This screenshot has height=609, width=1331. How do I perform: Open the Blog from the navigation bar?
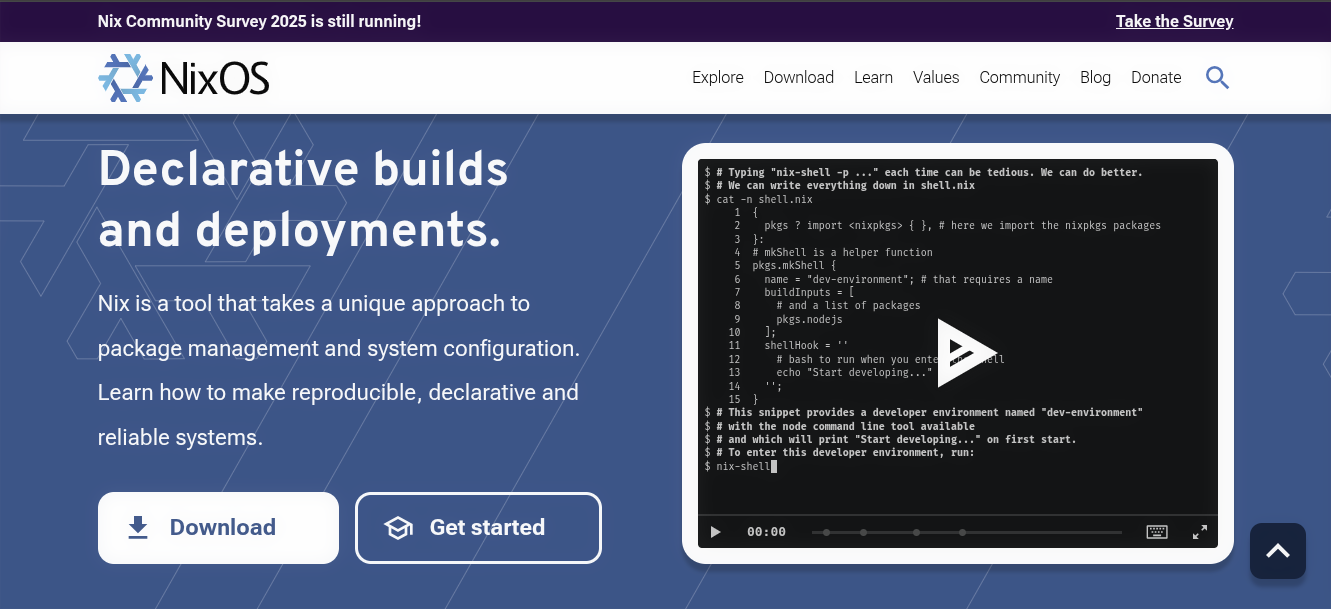click(x=1095, y=77)
